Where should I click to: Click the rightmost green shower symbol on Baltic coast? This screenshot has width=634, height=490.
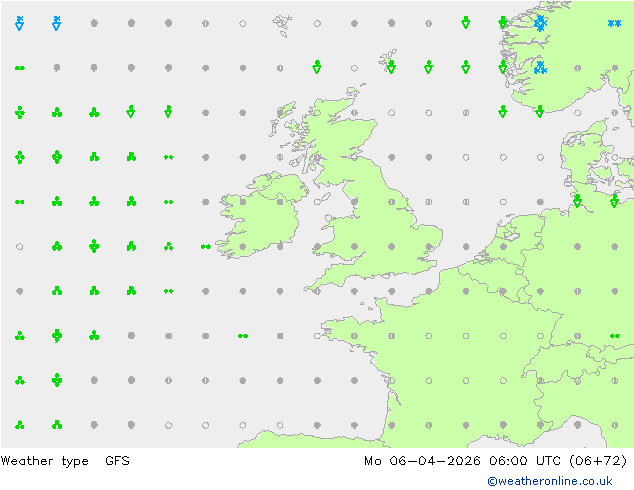coord(614,201)
